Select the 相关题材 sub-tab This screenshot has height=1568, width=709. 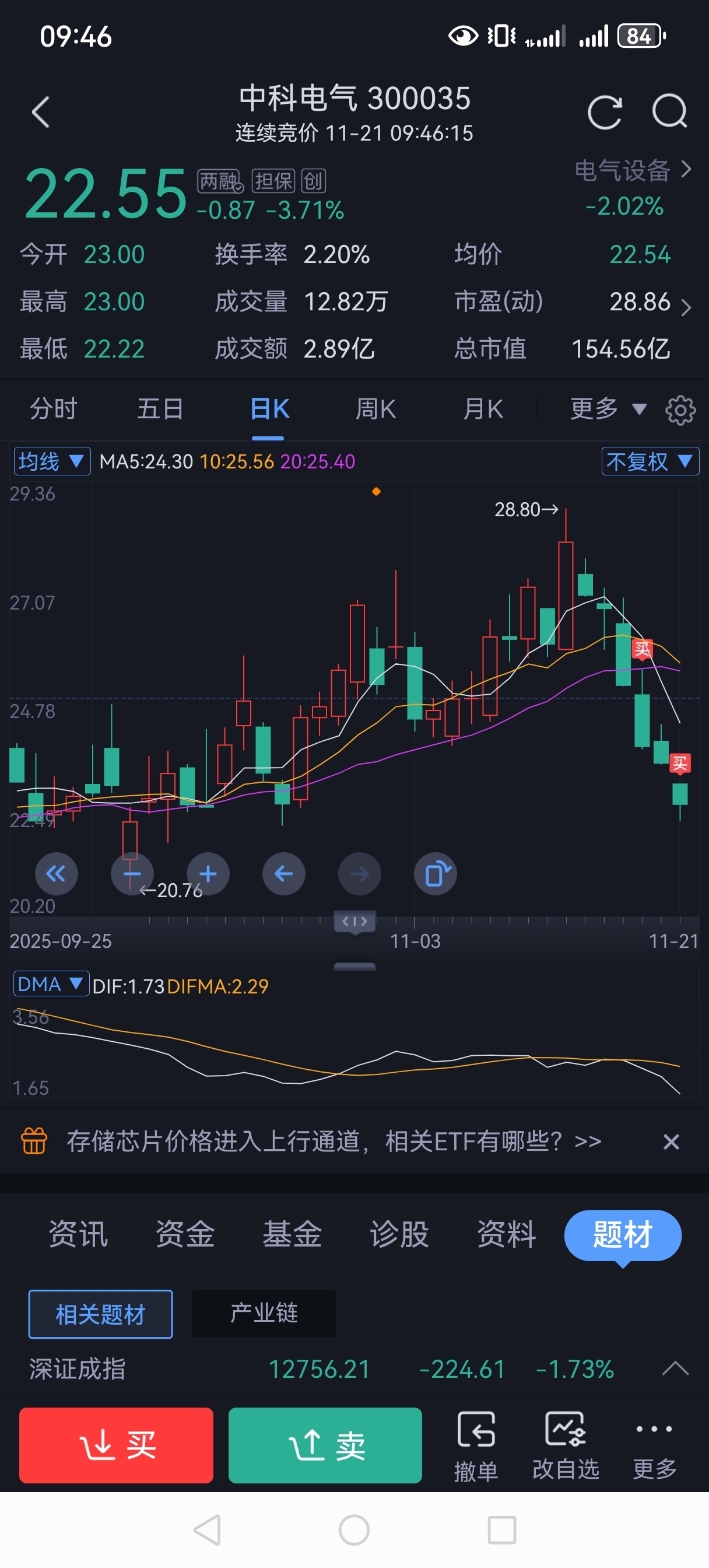[100, 1314]
